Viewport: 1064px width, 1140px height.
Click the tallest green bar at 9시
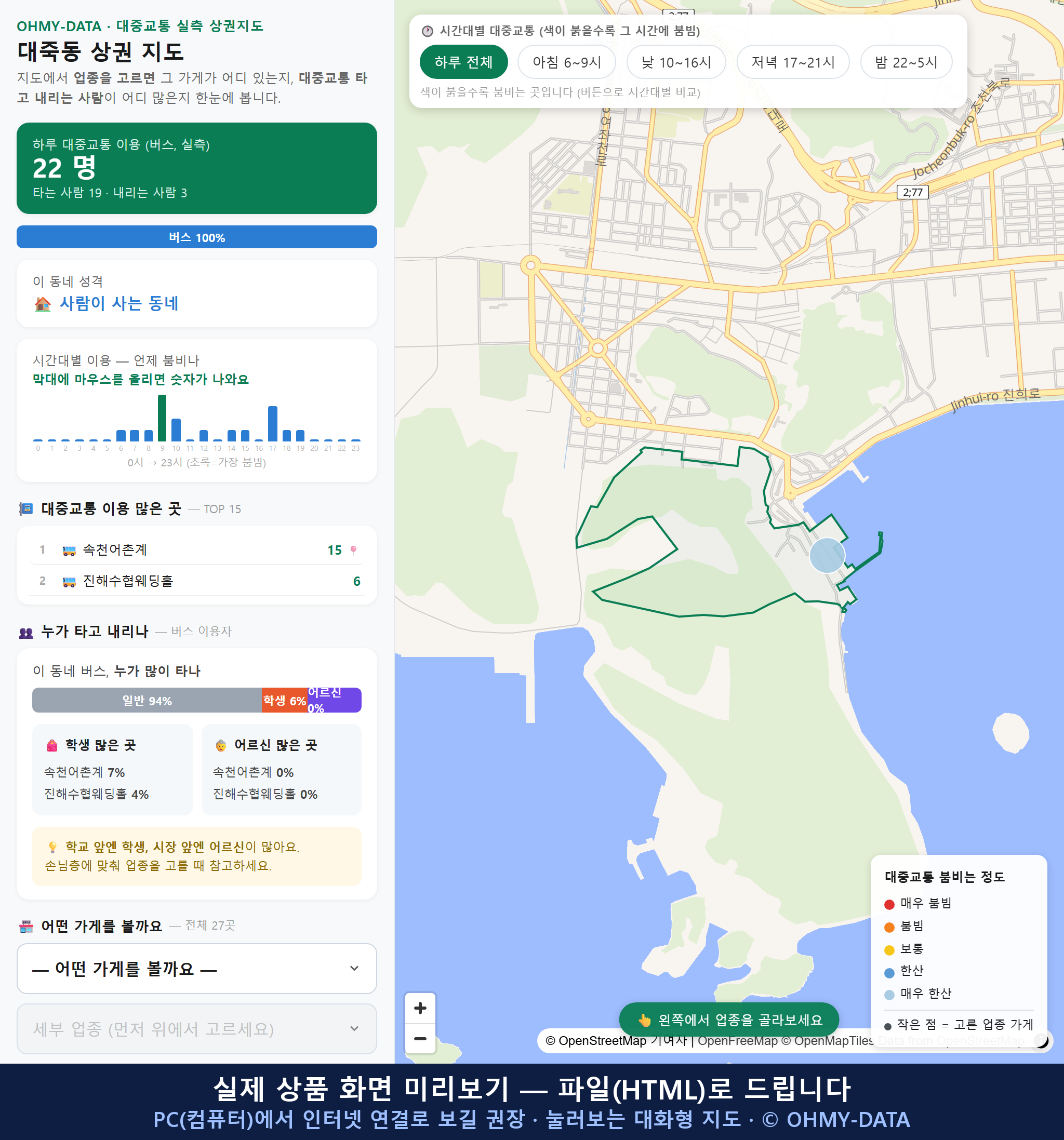pos(162,418)
